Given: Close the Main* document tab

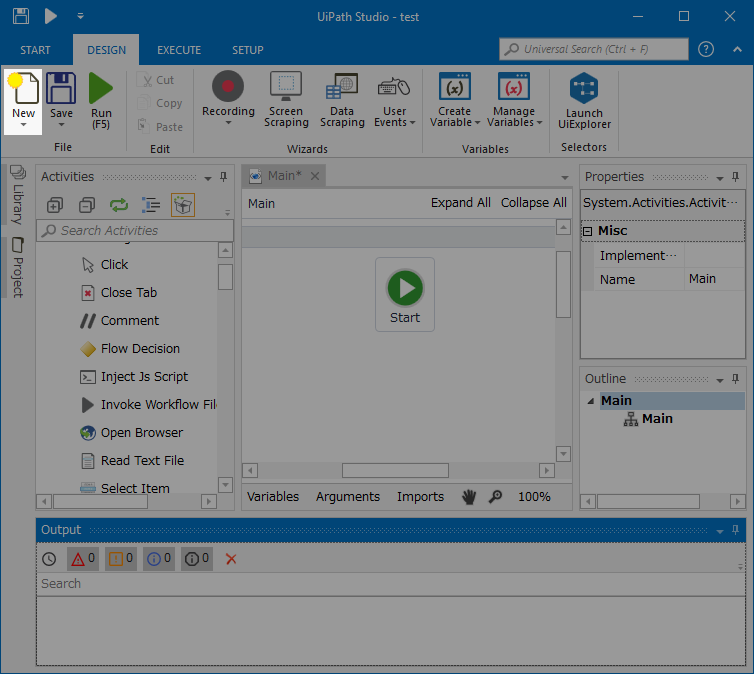Looking at the screenshot, I should 315,176.
